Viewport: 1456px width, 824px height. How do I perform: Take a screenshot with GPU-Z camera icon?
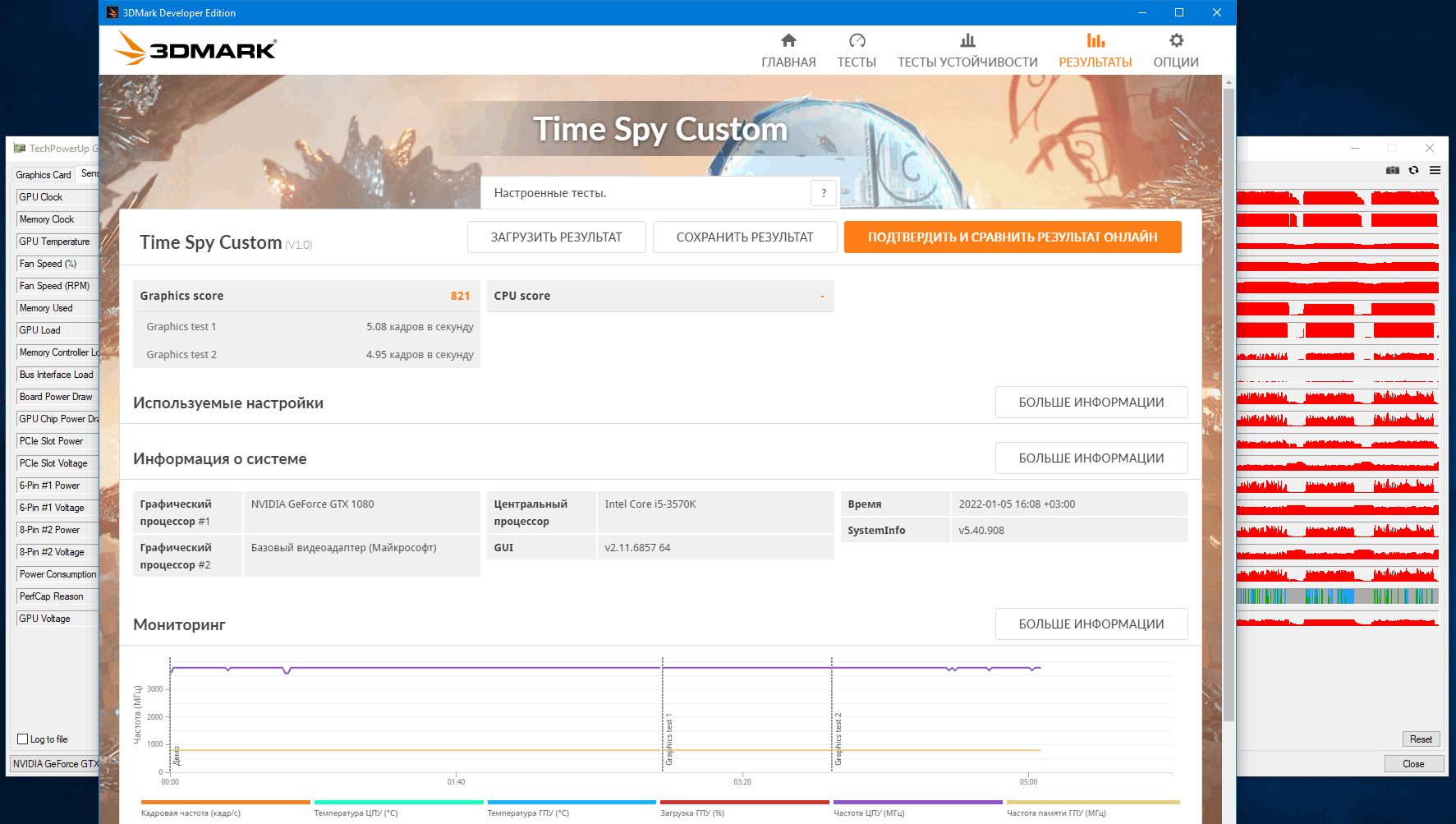[x=1392, y=170]
